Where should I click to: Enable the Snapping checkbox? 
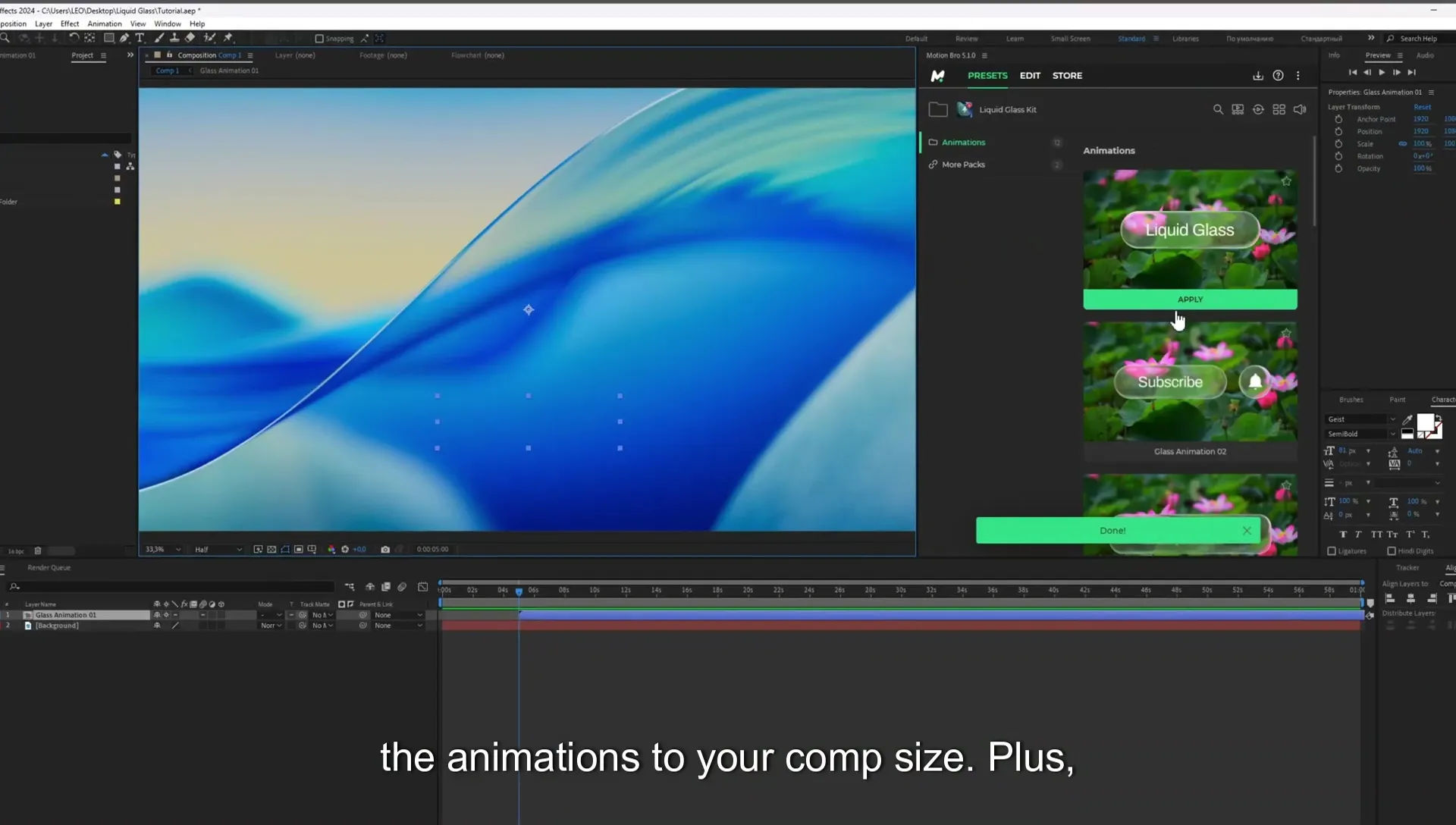pyautogui.click(x=319, y=39)
